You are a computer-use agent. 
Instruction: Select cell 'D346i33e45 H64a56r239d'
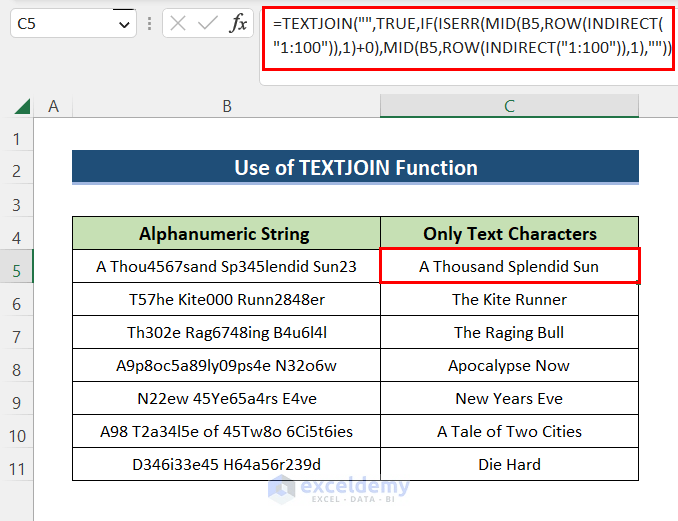[227, 464]
